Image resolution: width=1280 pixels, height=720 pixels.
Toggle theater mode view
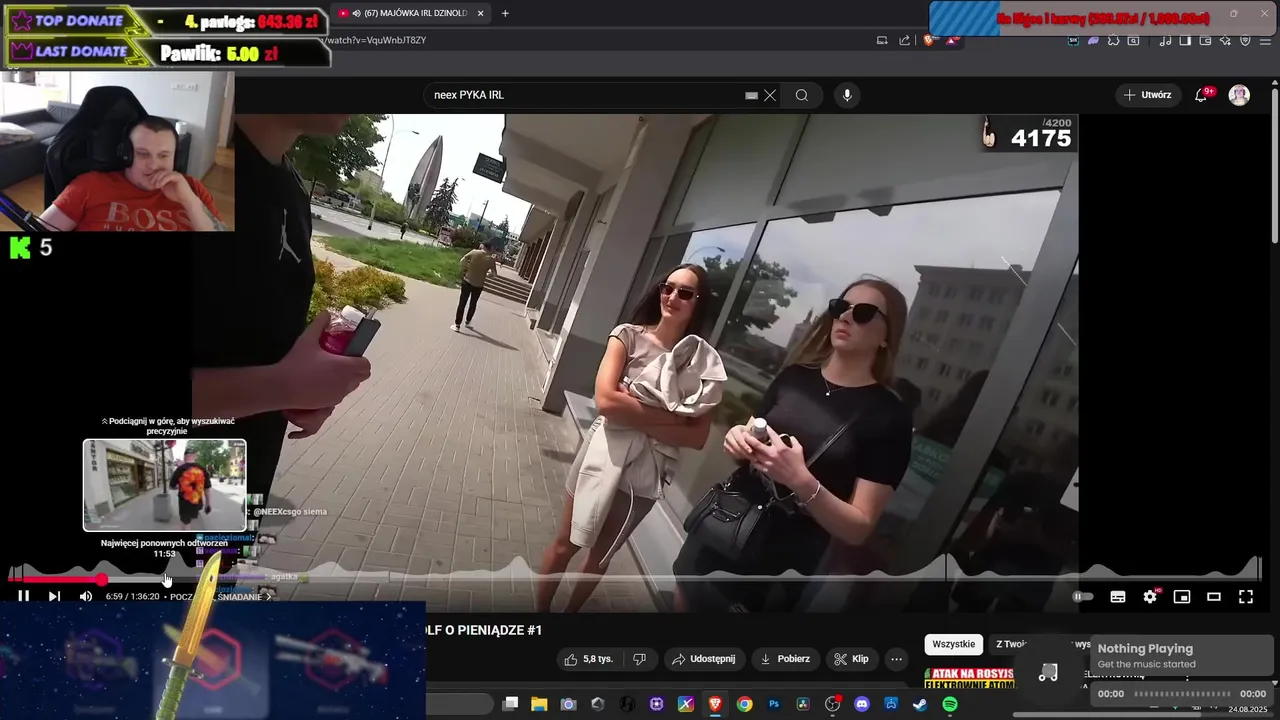pos(1214,597)
